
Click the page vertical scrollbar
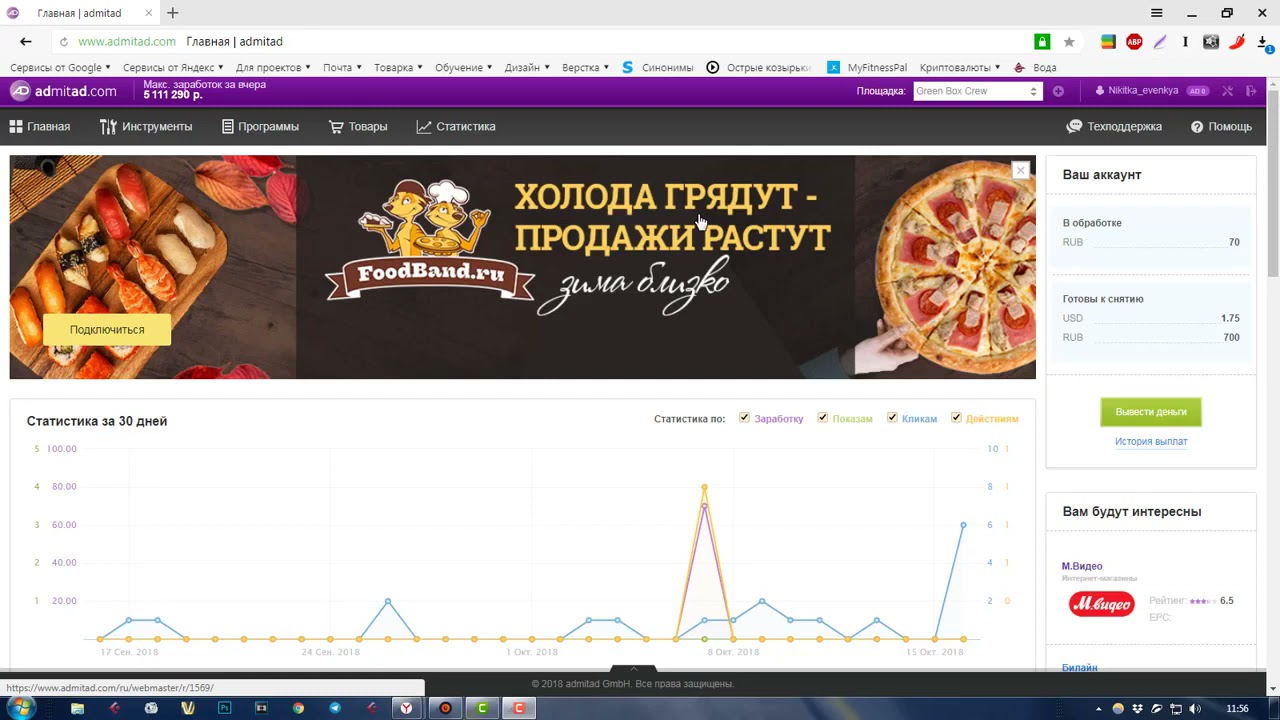click(x=1273, y=200)
